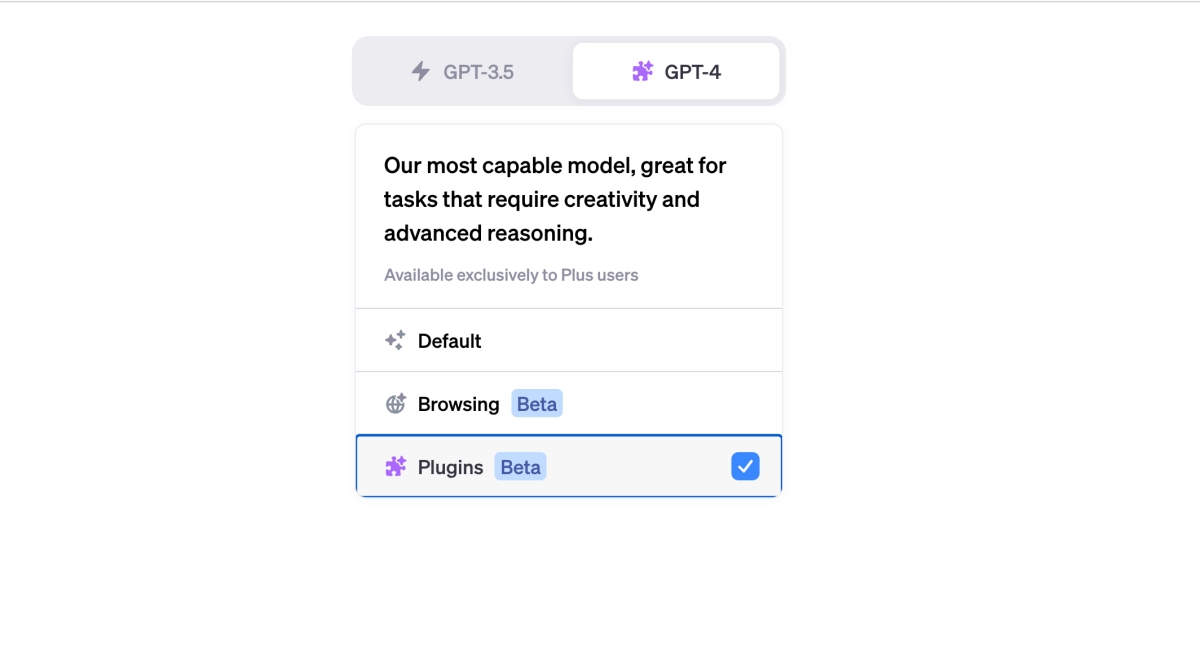
Task: Click the Beta badge beside Plugins
Action: tap(520, 467)
